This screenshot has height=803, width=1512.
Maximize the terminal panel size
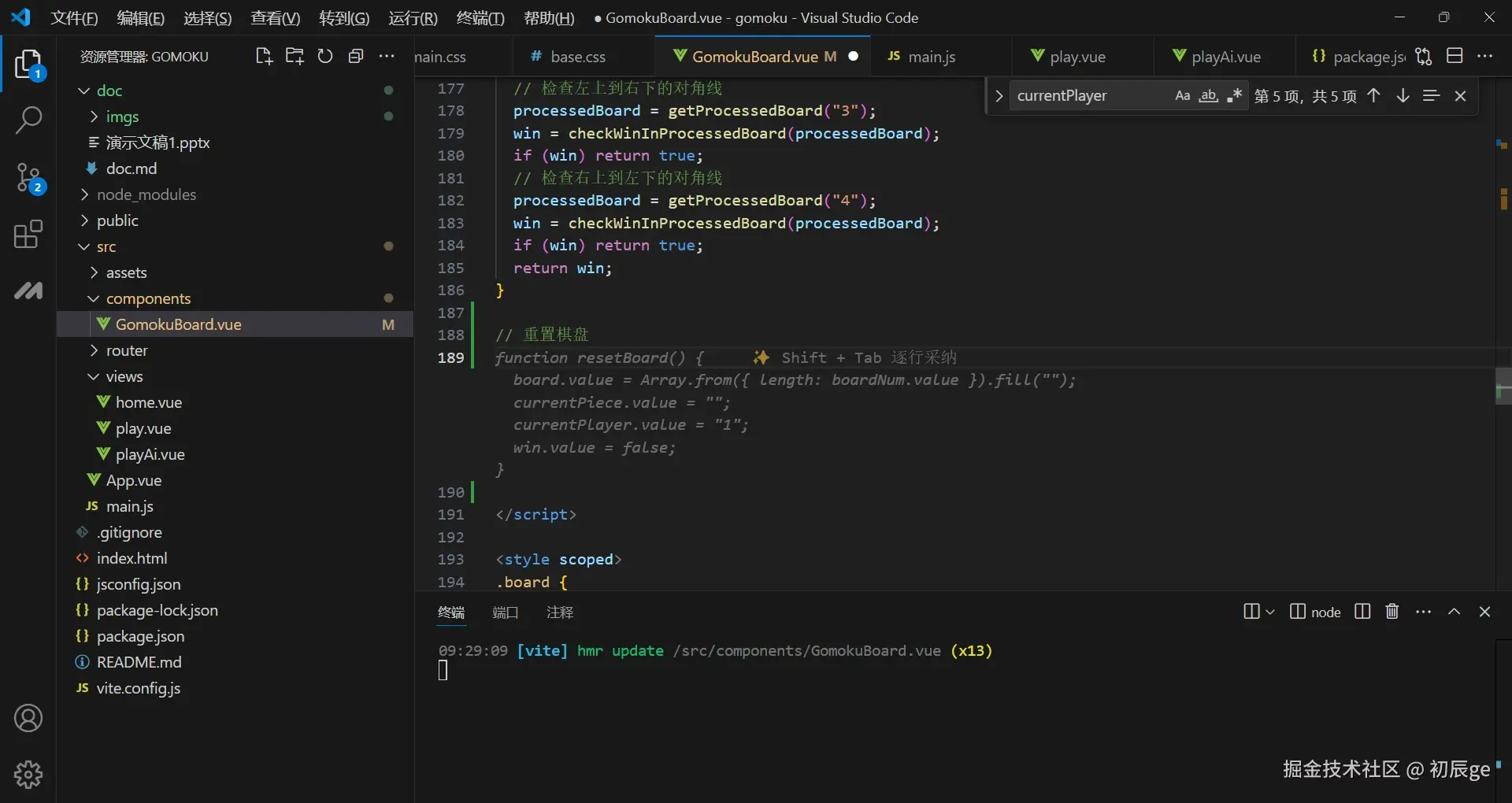click(x=1454, y=612)
